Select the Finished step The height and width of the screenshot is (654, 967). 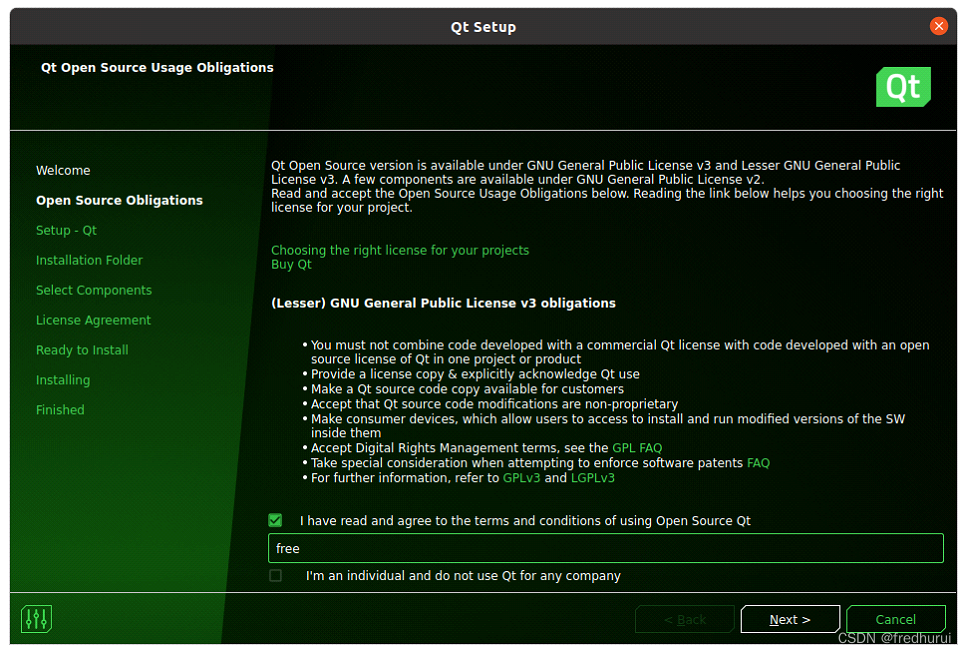pos(60,410)
